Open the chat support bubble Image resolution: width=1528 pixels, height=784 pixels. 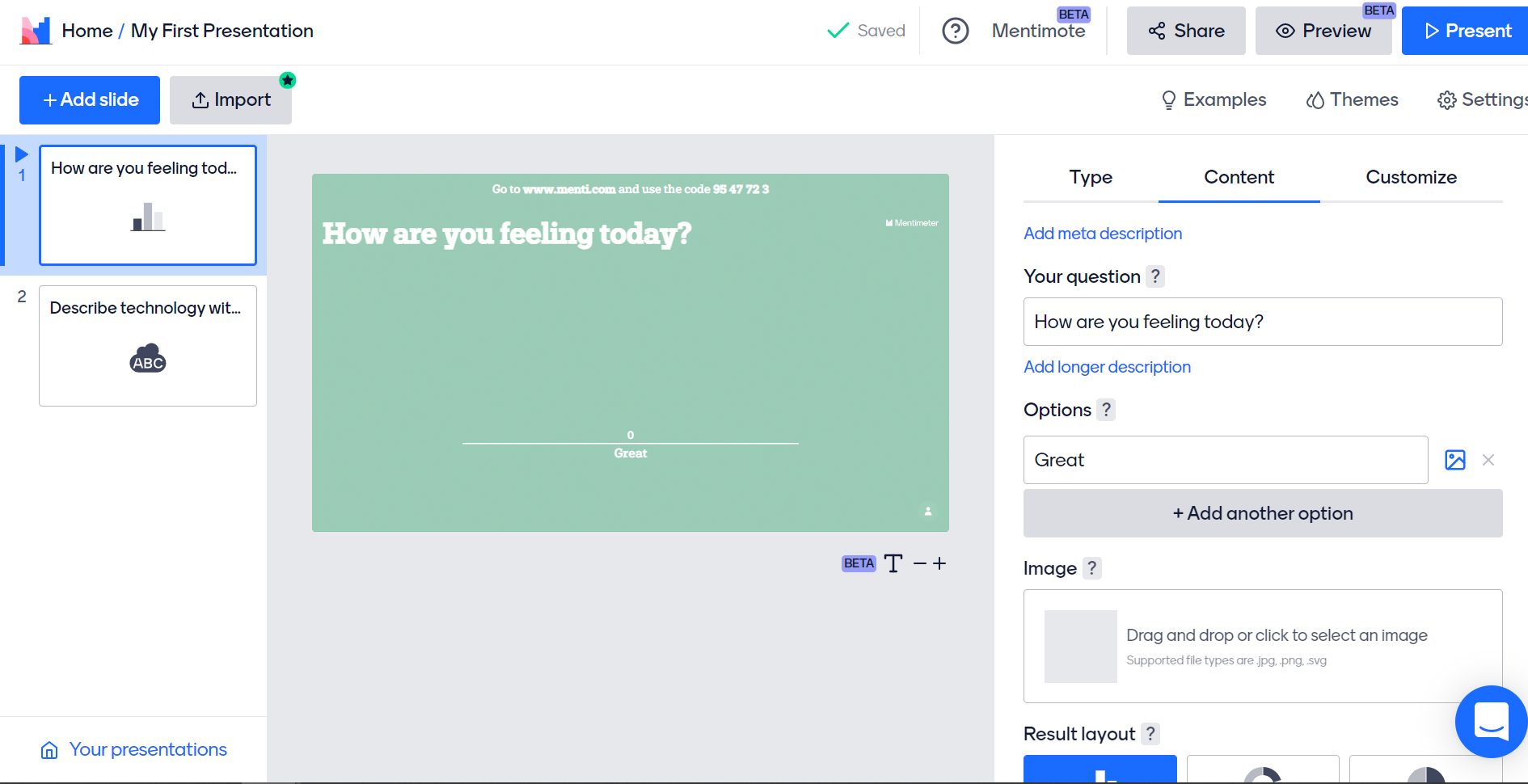click(1490, 721)
